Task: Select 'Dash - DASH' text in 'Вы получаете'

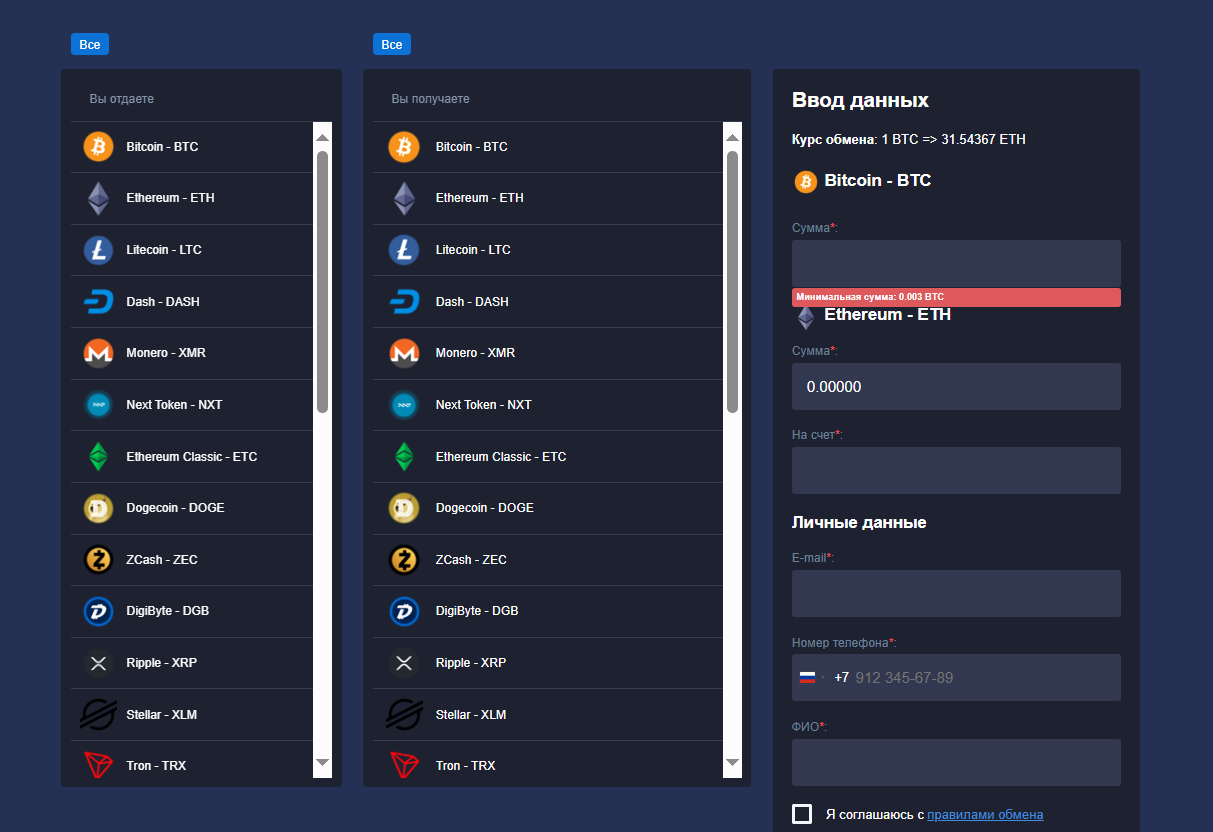Action: coord(472,302)
